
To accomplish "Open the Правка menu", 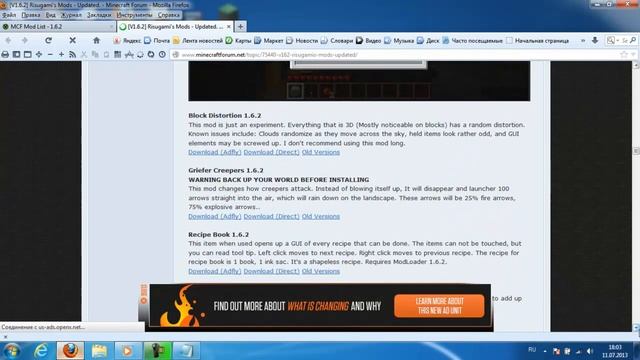I will pos(31,15).
